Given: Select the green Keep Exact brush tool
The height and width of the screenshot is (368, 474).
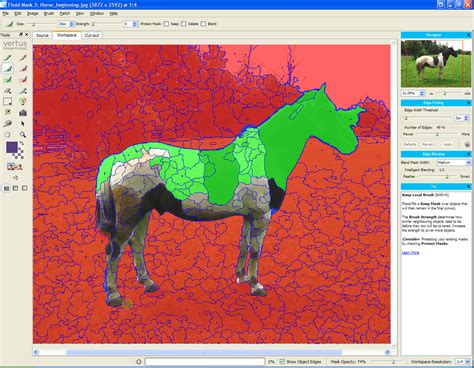Looking at the screenshot, I should (7, 58).
